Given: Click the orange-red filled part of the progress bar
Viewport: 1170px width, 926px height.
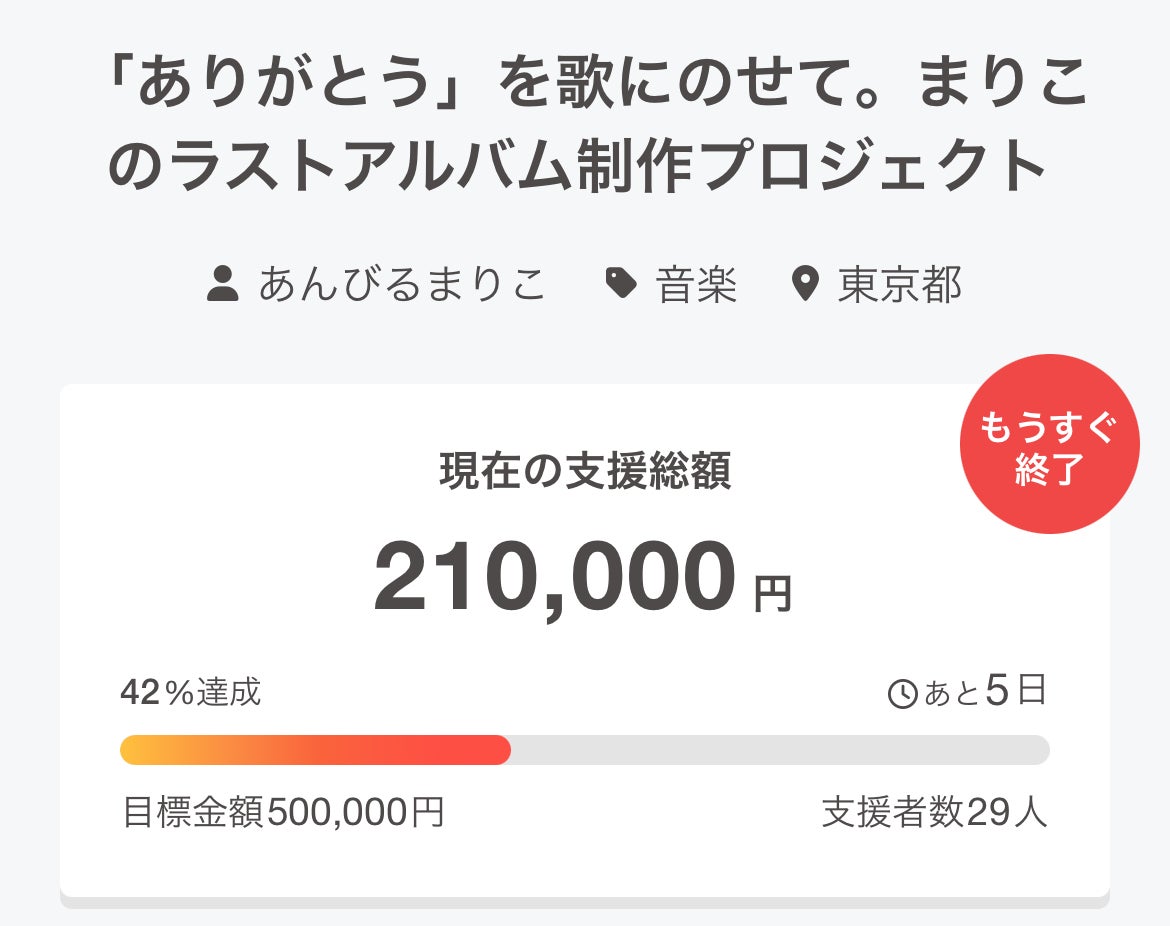Looking at the screenshot, I should [315, 750].
